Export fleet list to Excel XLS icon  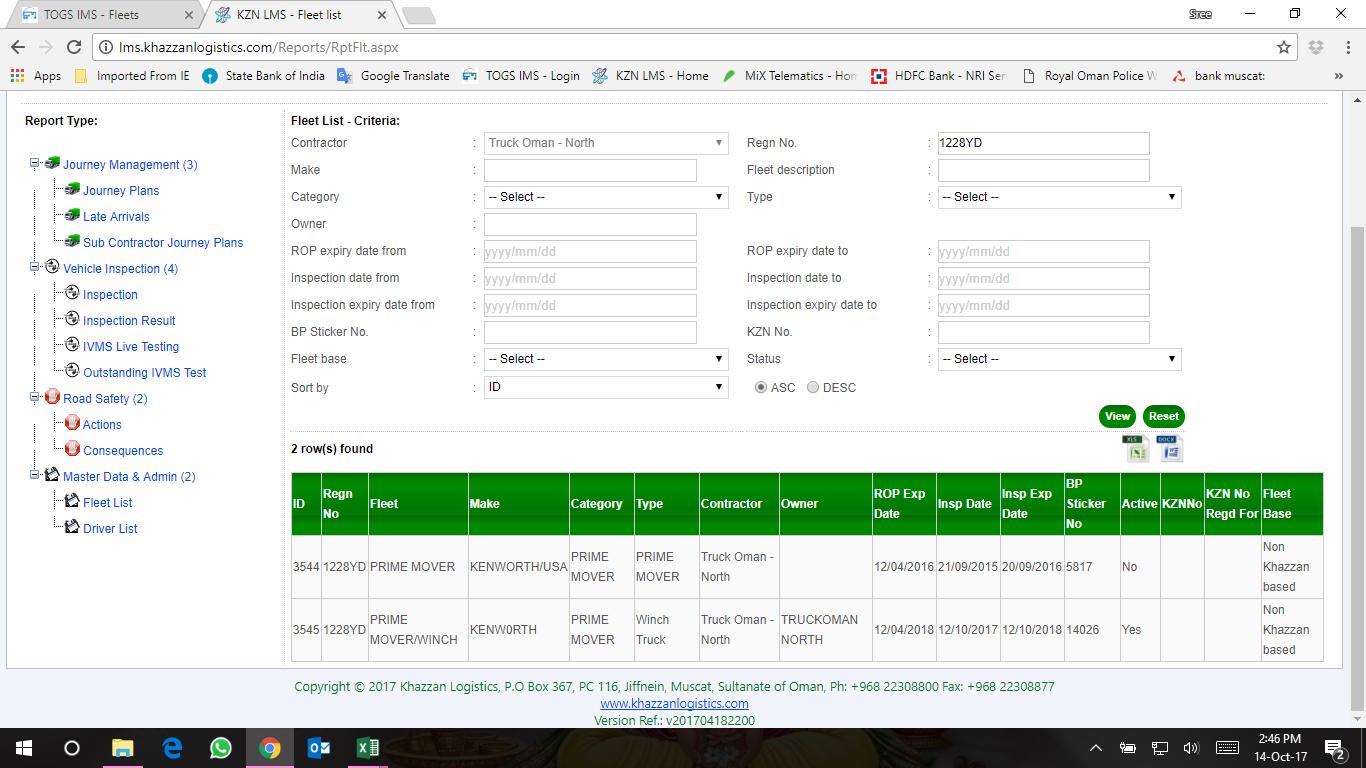click(x=1136, y=449)
